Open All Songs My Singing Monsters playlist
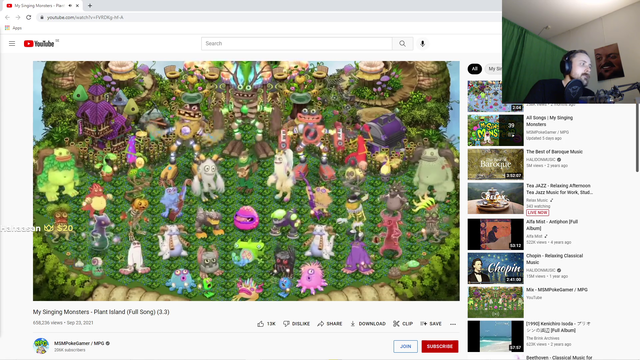The width and height of the screenshot is (640, 360). tap(495, 130)
